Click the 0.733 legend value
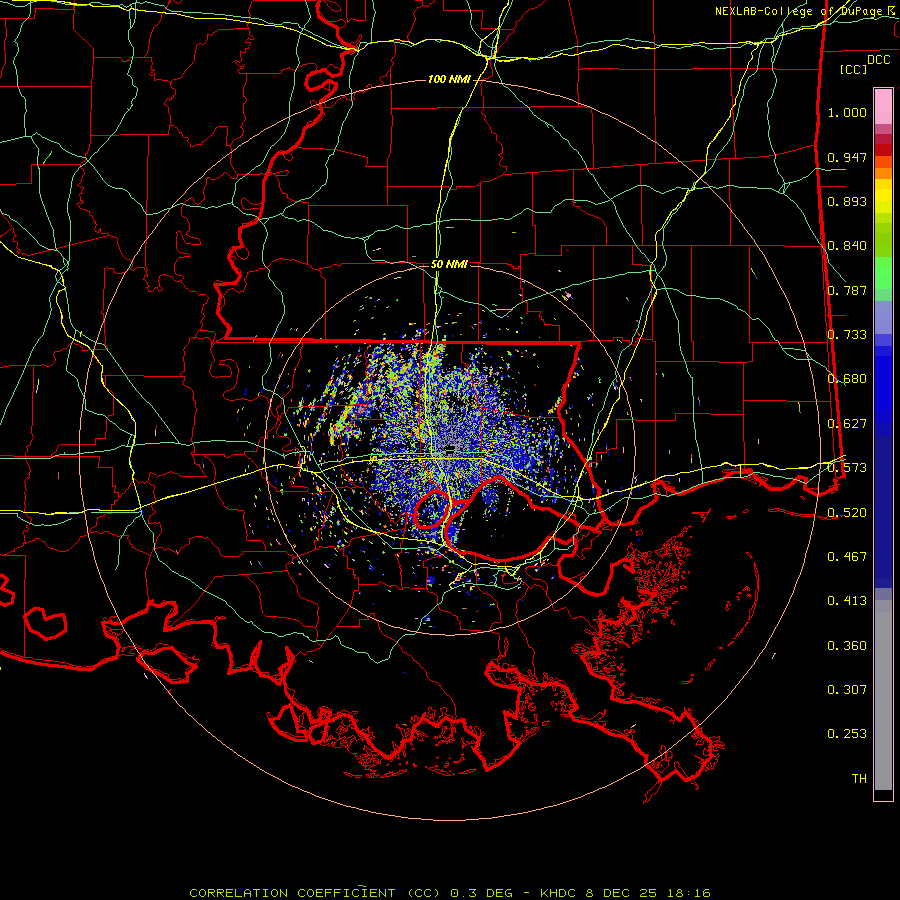900x900 pixels. [847, 335]
